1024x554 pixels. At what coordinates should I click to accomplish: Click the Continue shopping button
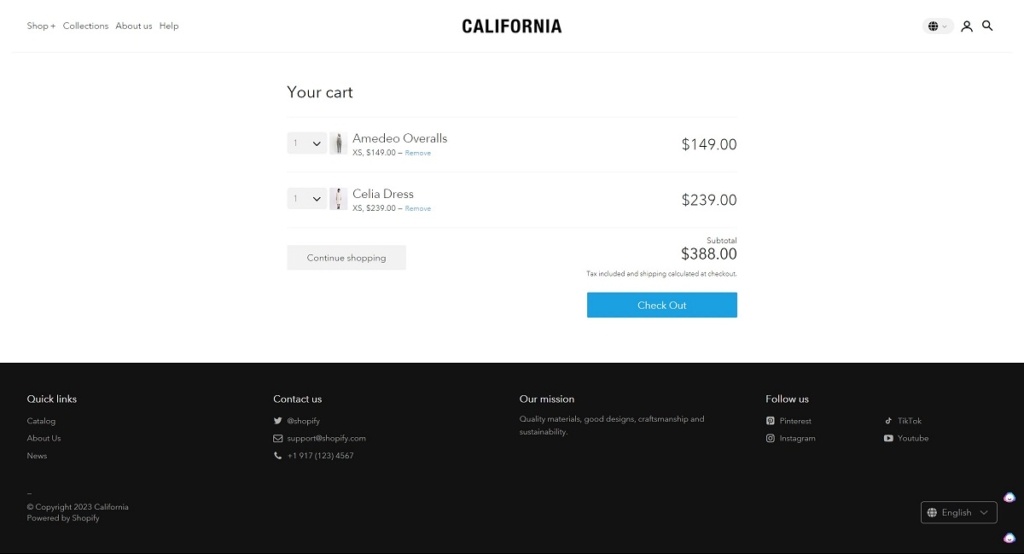346,258
